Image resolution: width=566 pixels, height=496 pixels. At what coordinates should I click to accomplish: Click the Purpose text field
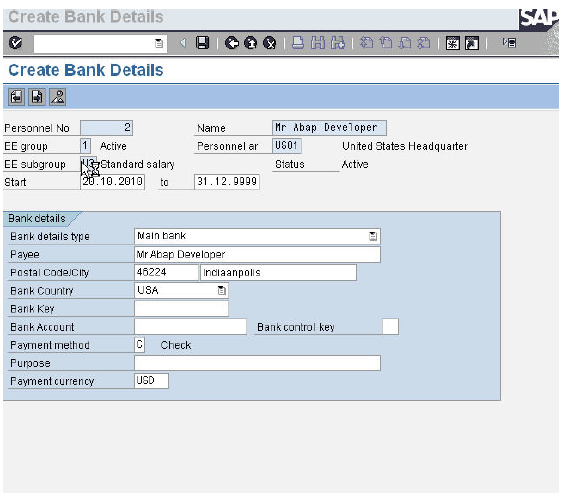click(x=257, y=363)
